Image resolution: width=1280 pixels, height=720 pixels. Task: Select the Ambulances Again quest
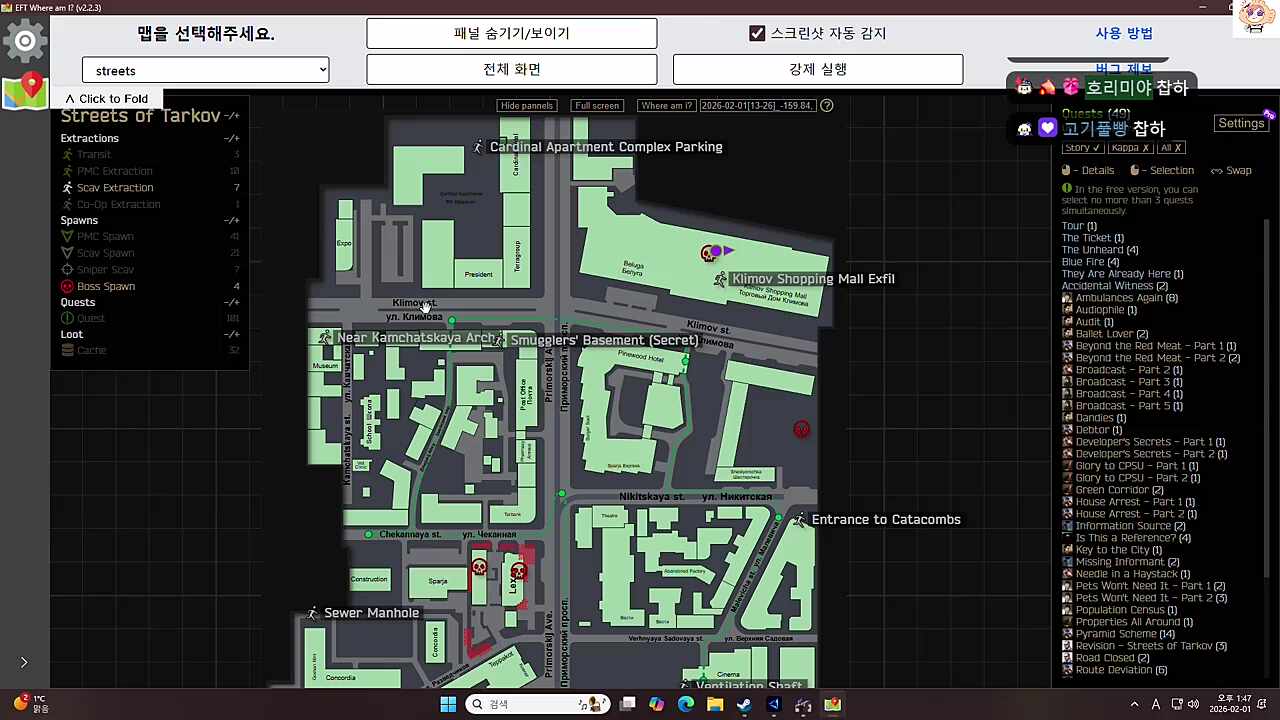click(1126, 298)
